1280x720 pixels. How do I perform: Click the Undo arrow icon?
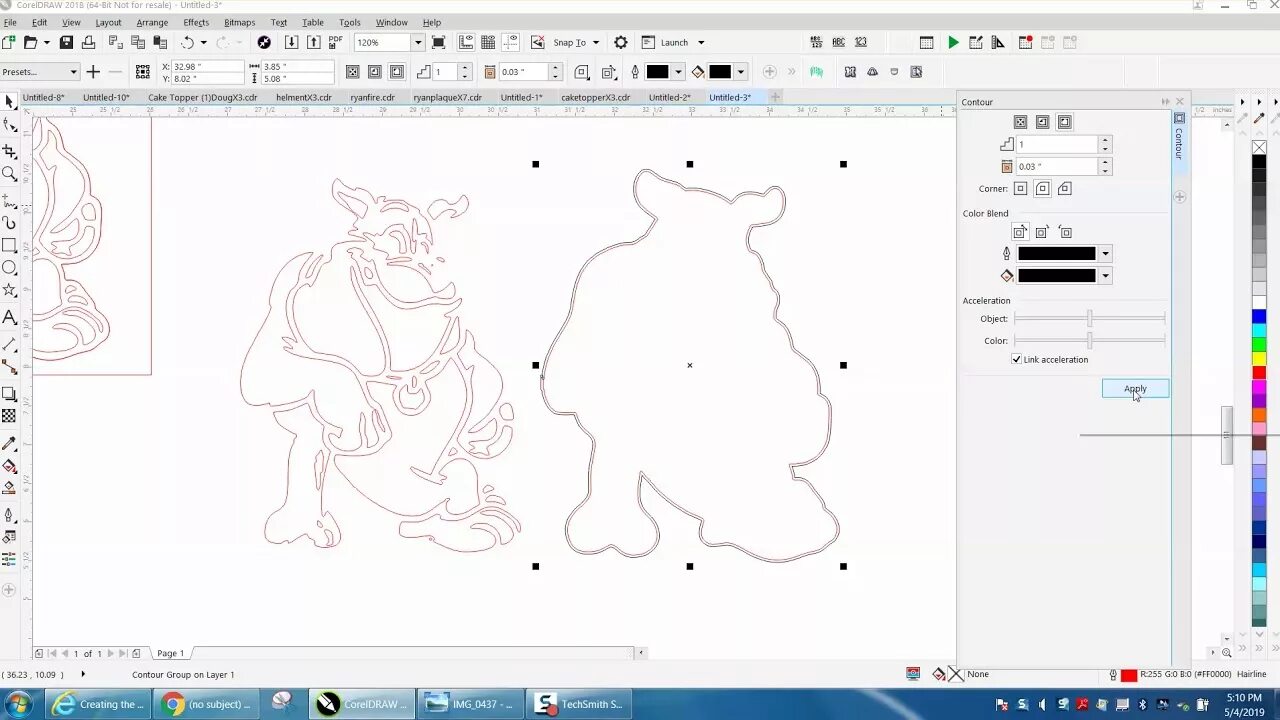click(187, 42)
